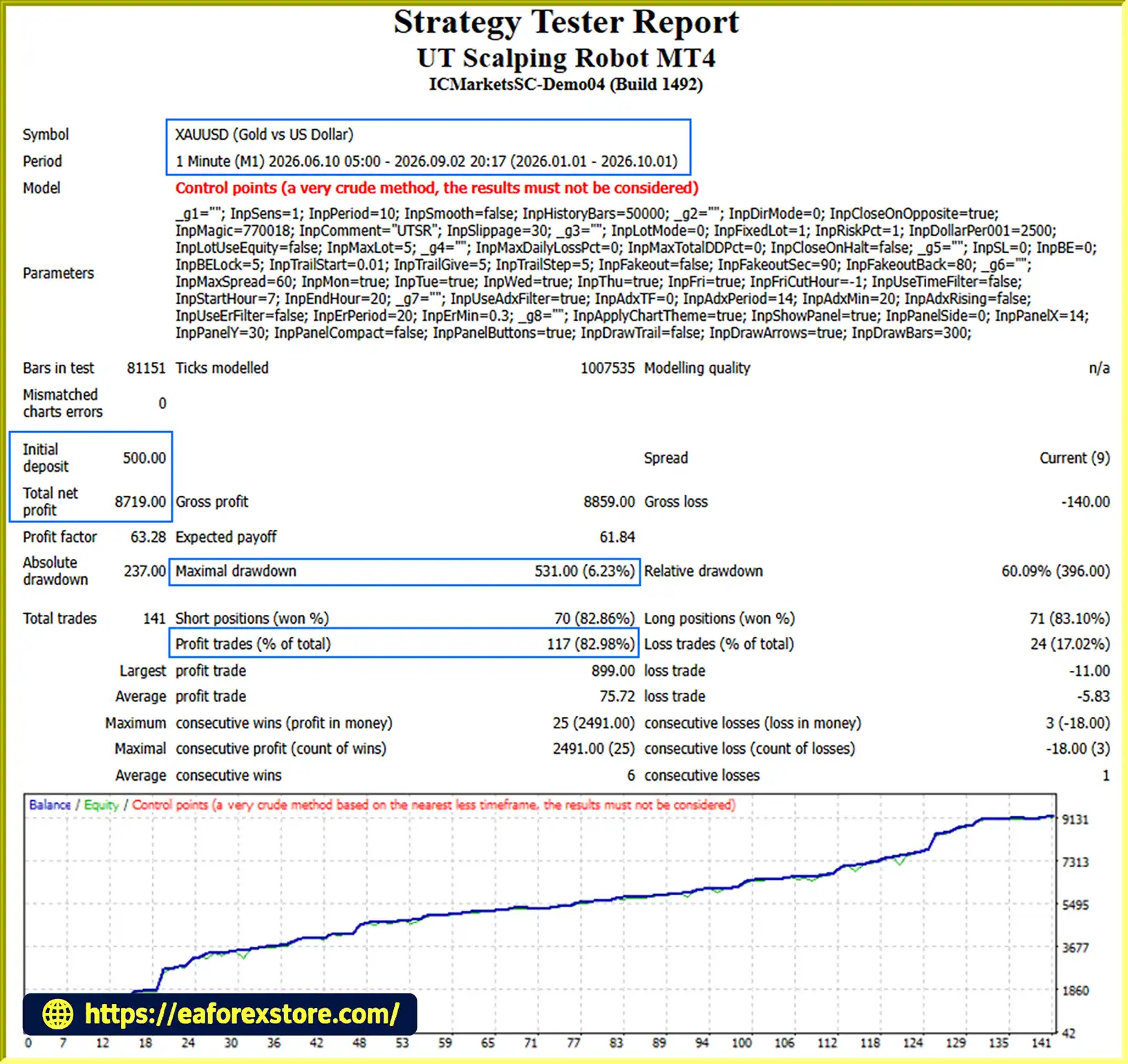Click the Modelling quality value "n/a"
Viewport: 1128px width, 1064px height.
(x=1099, y=368)
